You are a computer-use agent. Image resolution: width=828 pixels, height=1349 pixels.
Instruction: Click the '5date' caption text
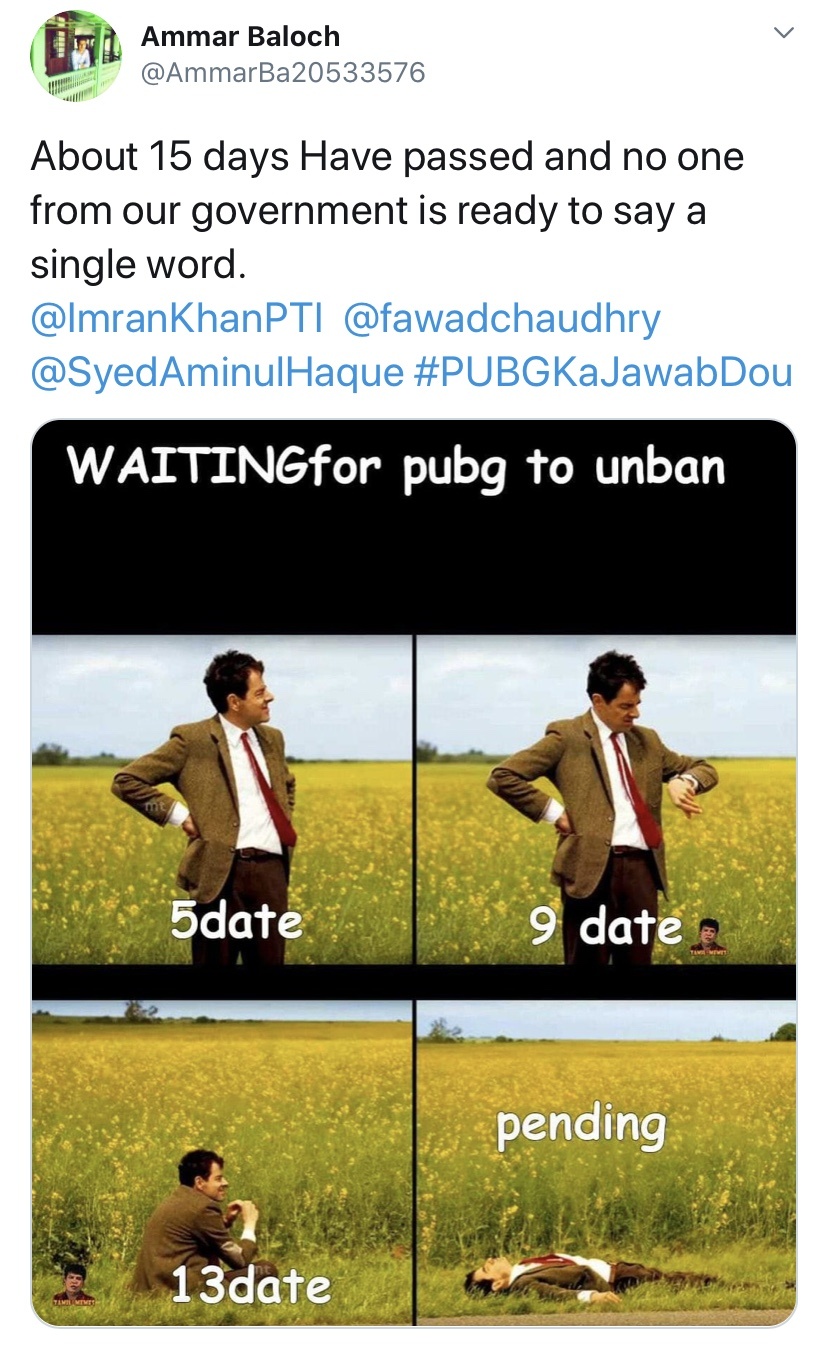click(x=236, y=920)
